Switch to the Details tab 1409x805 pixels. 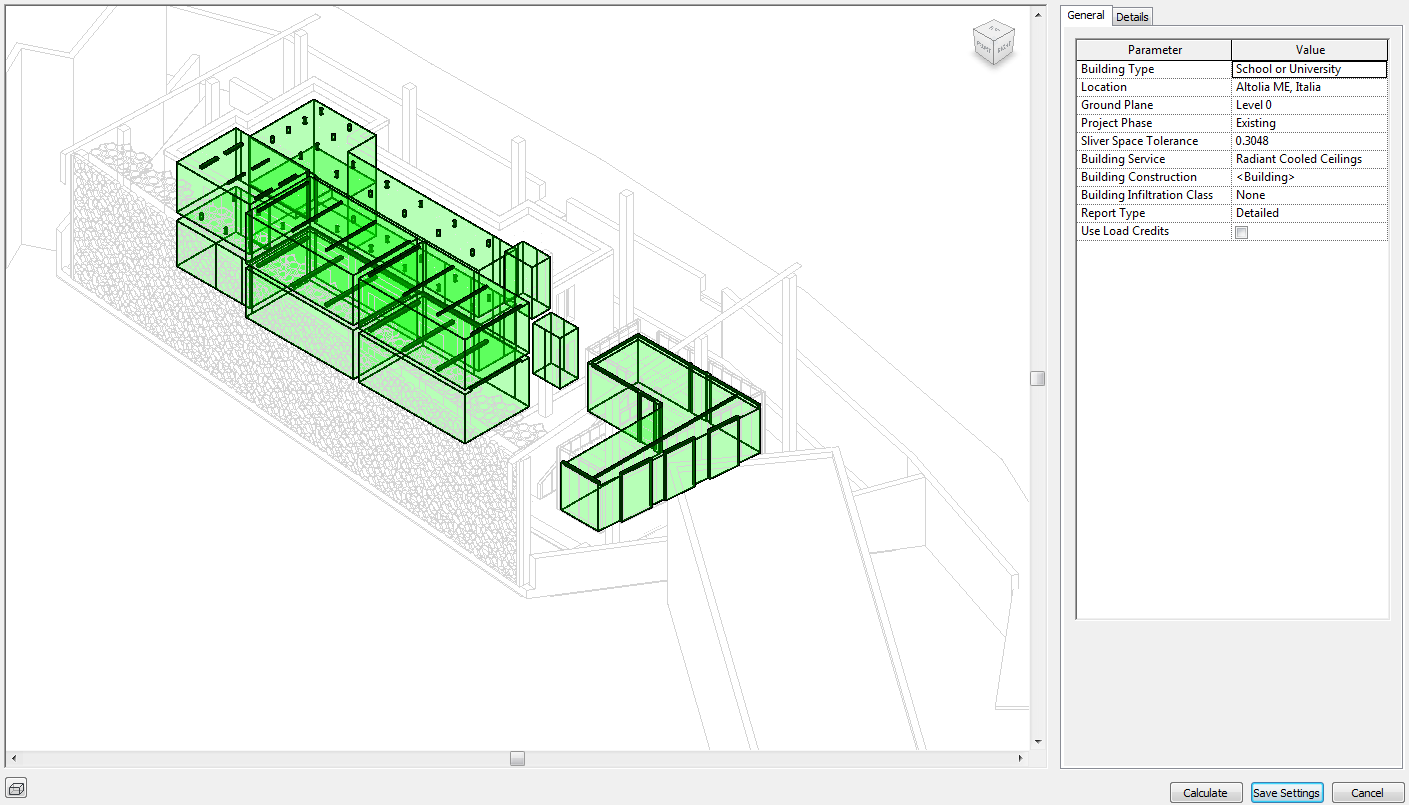coord(1132,17)
